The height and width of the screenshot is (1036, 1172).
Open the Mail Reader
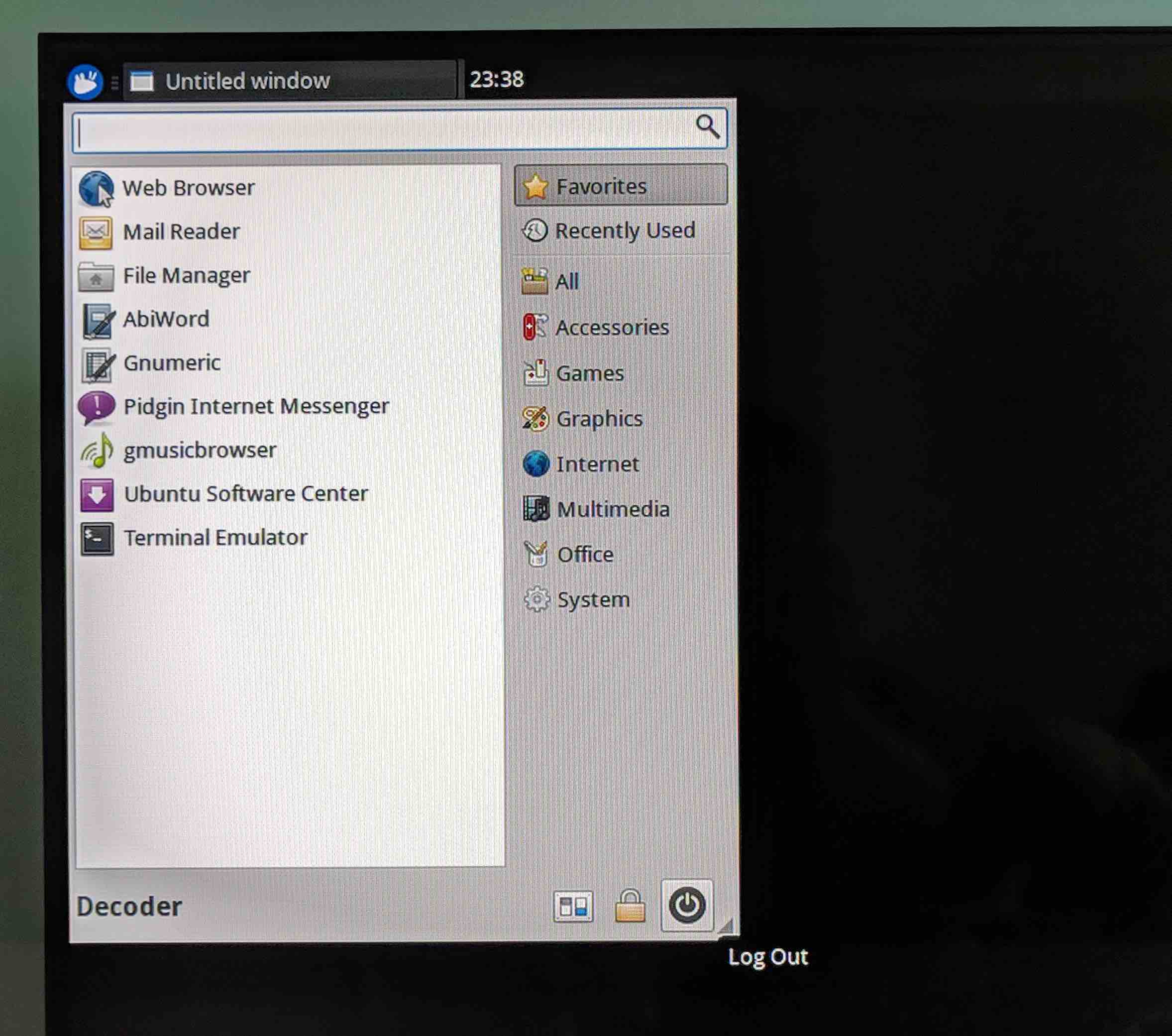(x=181, y=231)
